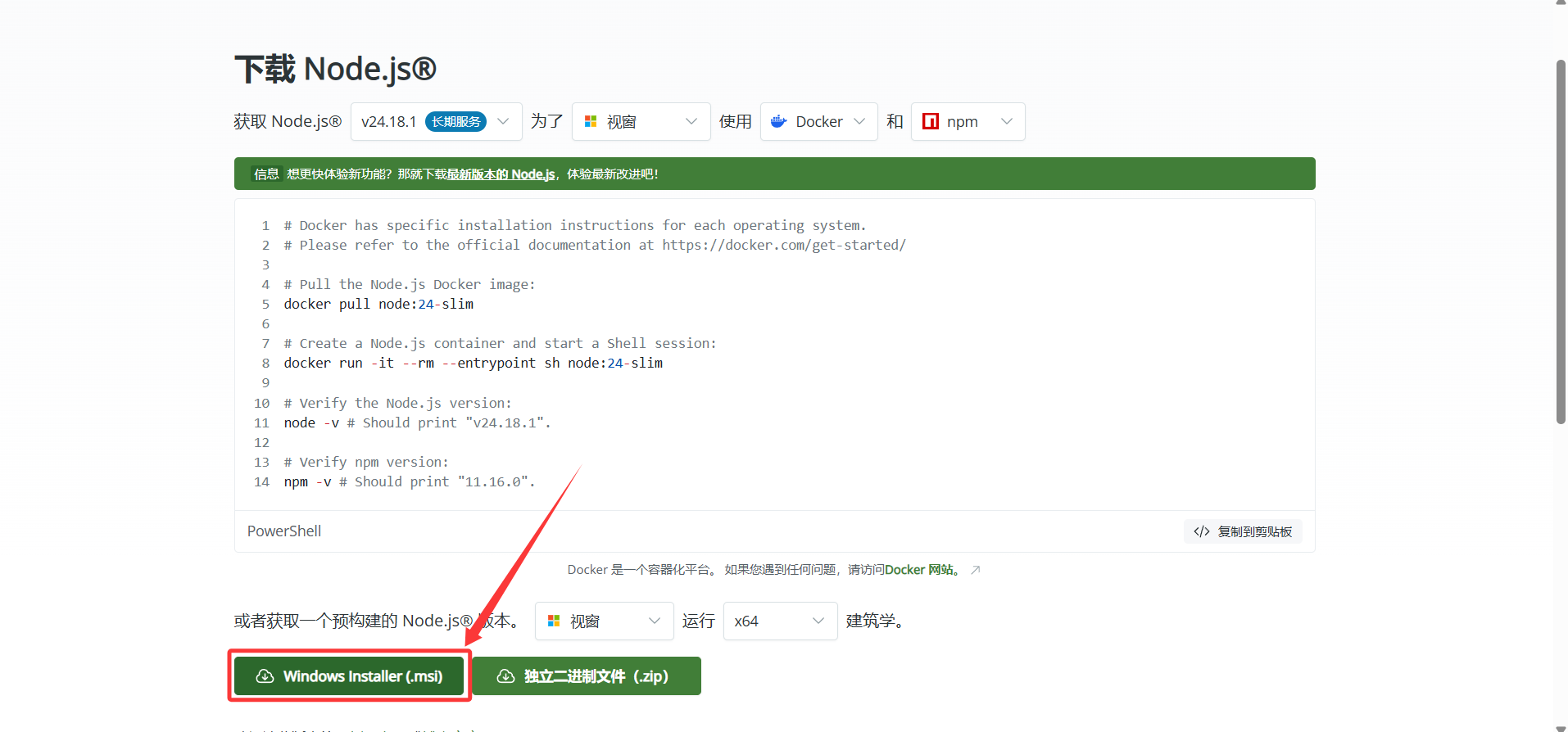The width and height of the screenshot is (1568, 732).
Task: Click the 下载 Node.js® page heading
Action: (x=335, y=69)
